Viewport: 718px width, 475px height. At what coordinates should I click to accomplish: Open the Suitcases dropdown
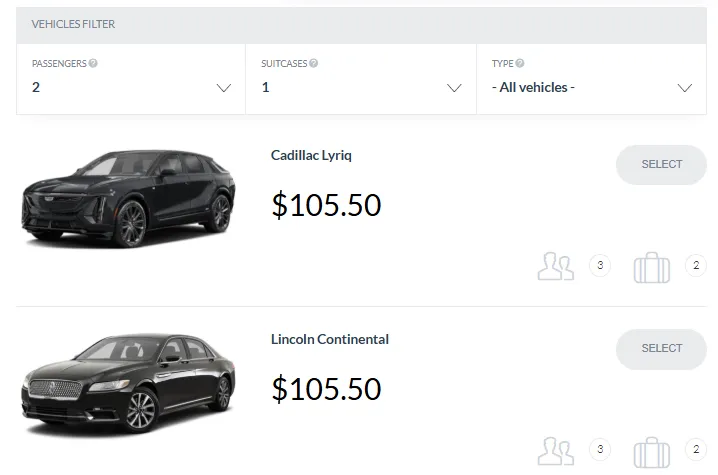click(x=361, y=87)
